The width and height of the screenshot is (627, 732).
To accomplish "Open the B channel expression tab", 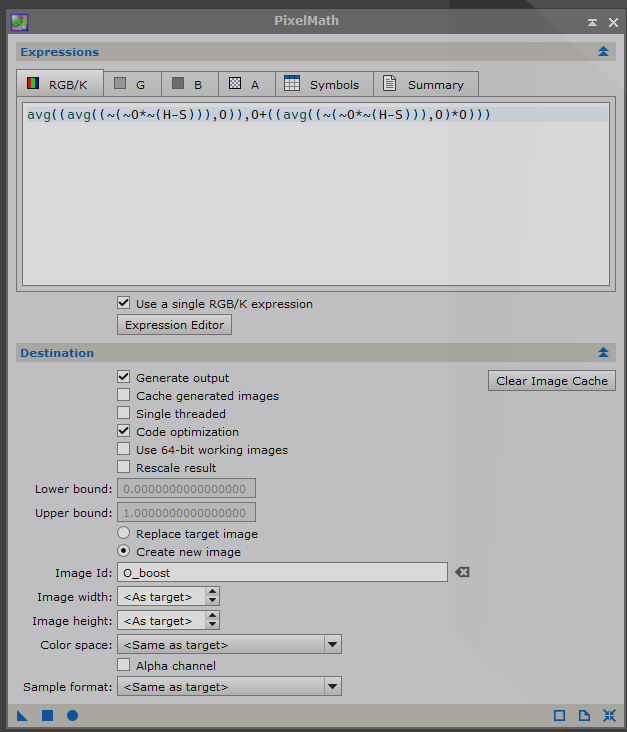I will point(190,84).
